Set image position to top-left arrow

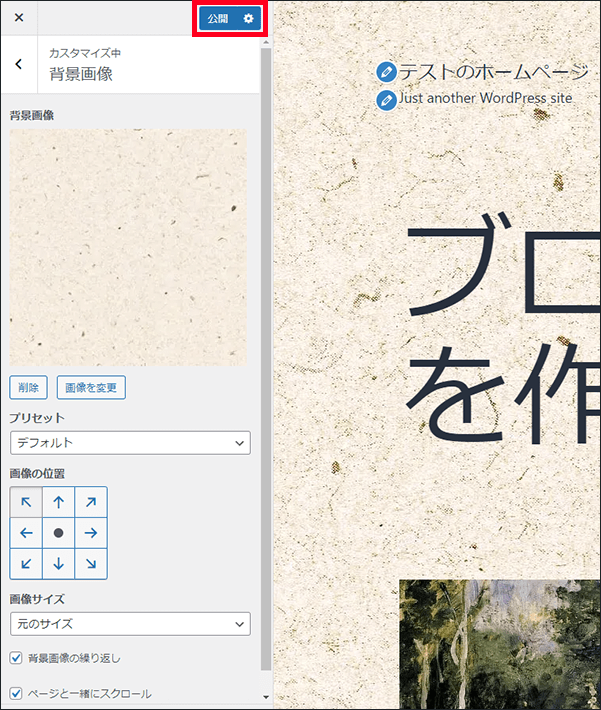tap(26, 503)
